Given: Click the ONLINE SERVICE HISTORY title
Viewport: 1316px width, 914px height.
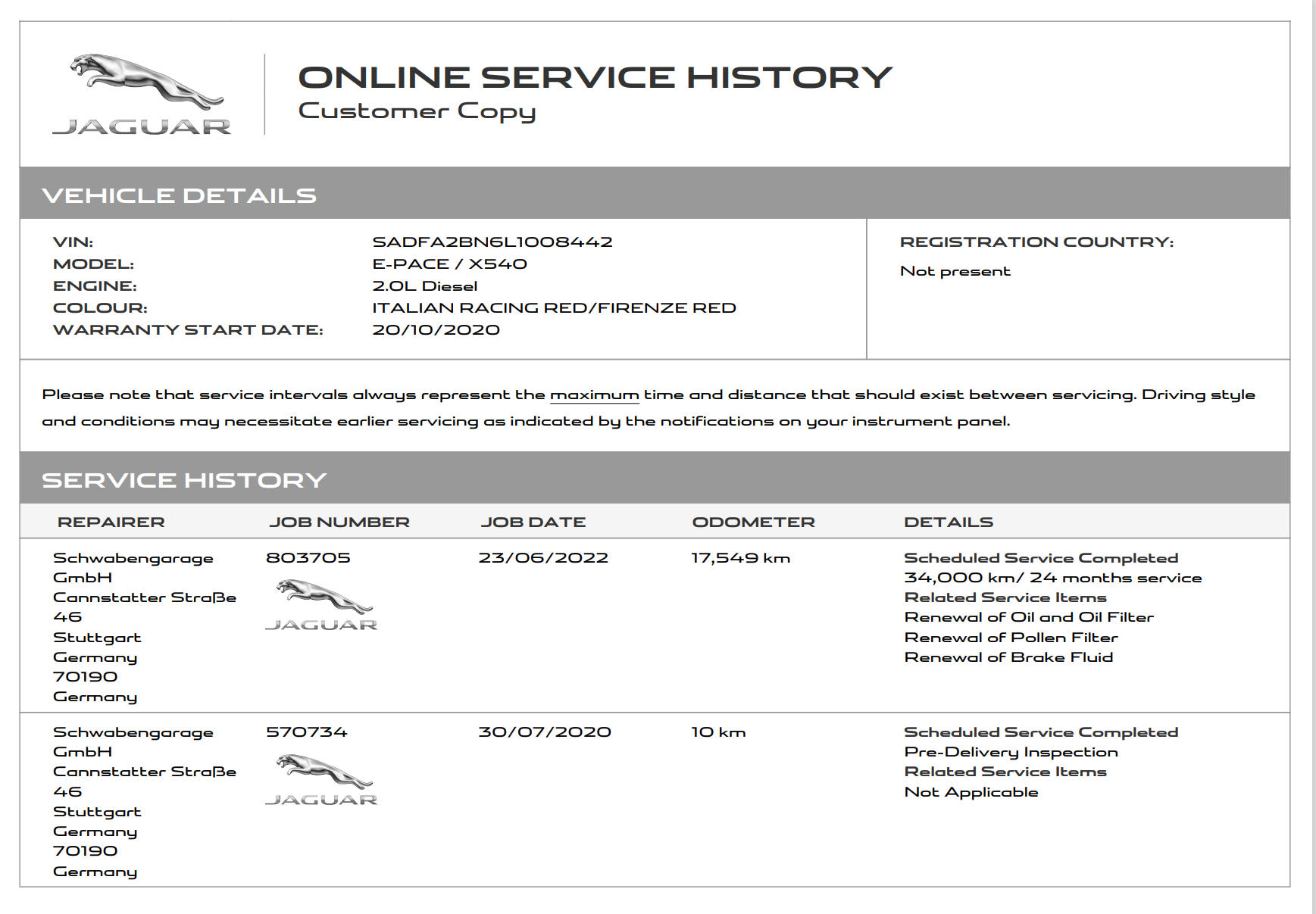Looking at the screenshot, I should 595,77.
